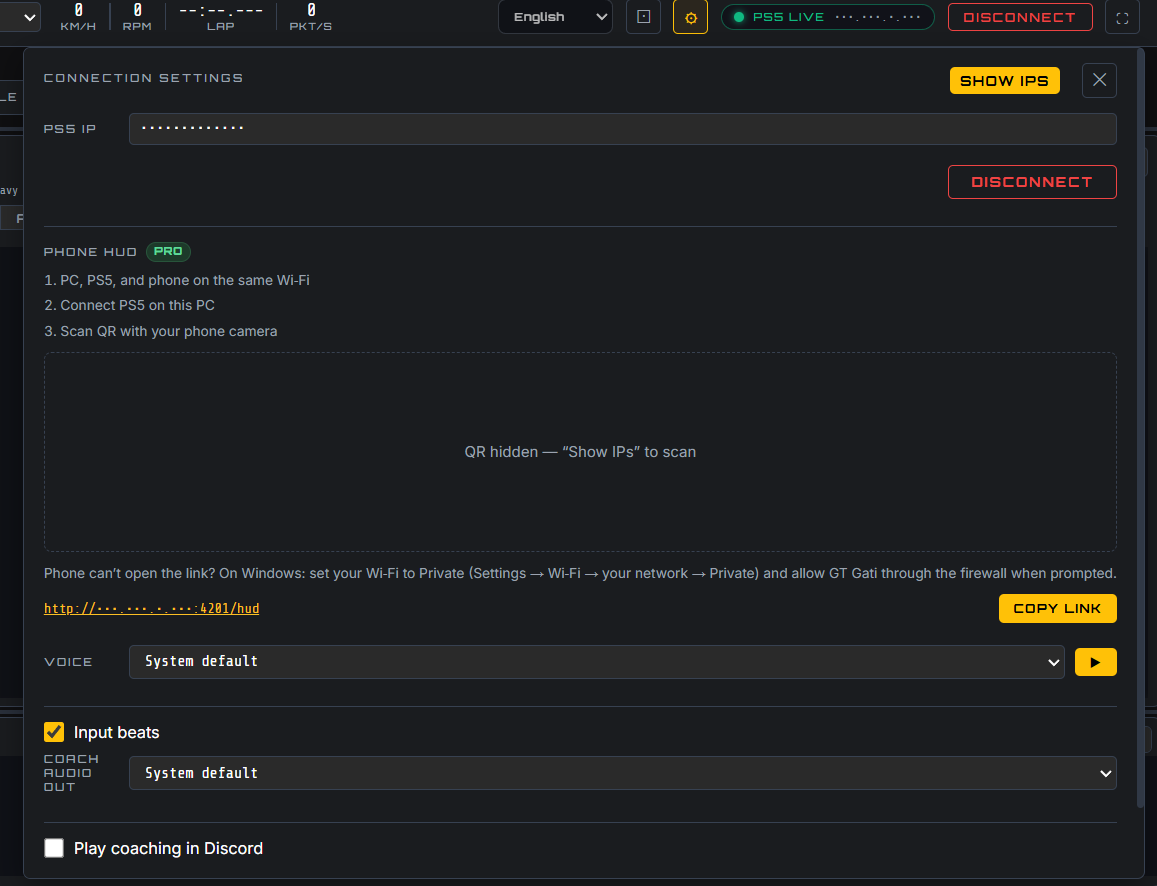Uncheck the Input beats checkbox

[x=54, y=732]
